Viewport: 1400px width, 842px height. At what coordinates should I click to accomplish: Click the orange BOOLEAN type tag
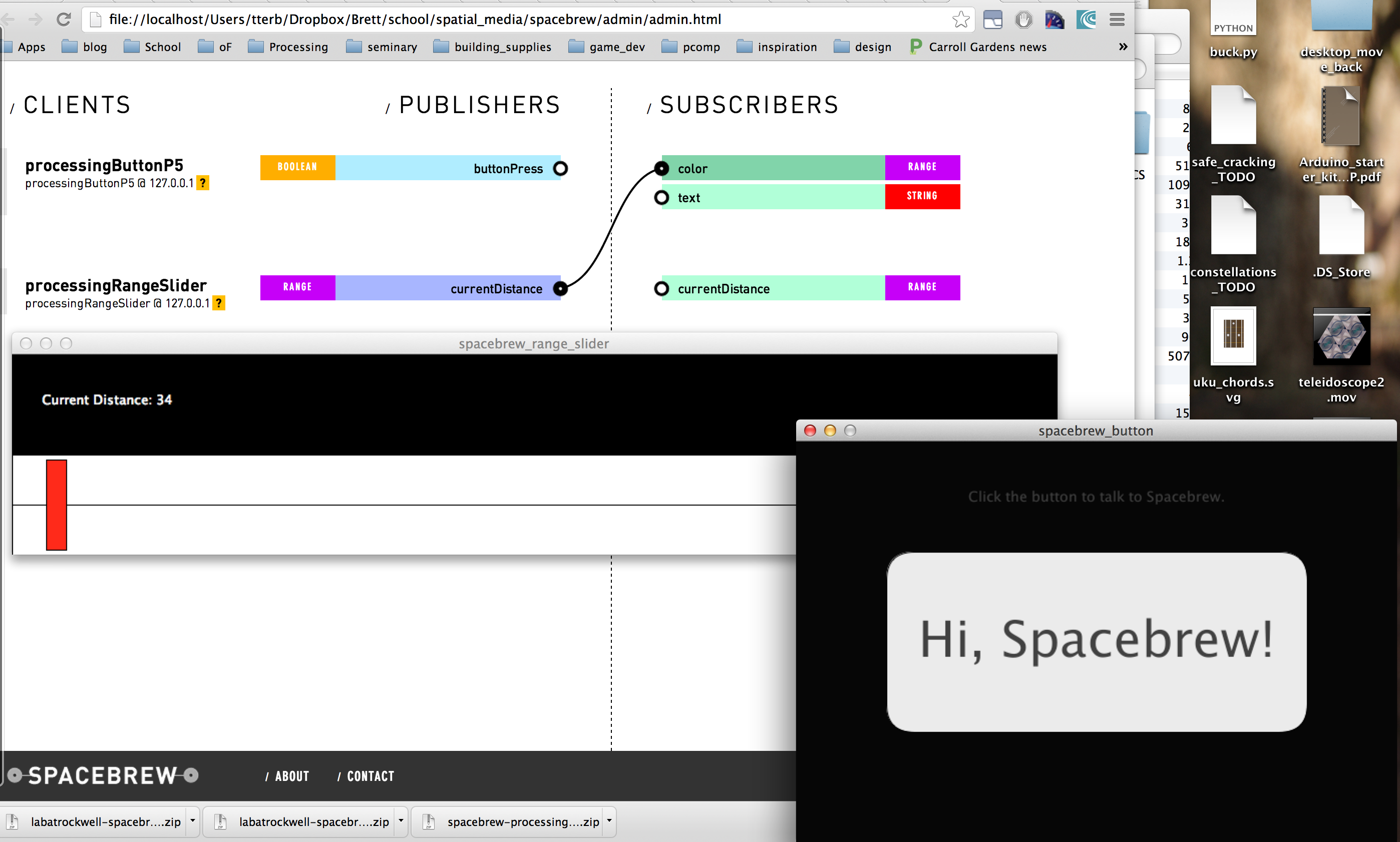pos(297,167)
